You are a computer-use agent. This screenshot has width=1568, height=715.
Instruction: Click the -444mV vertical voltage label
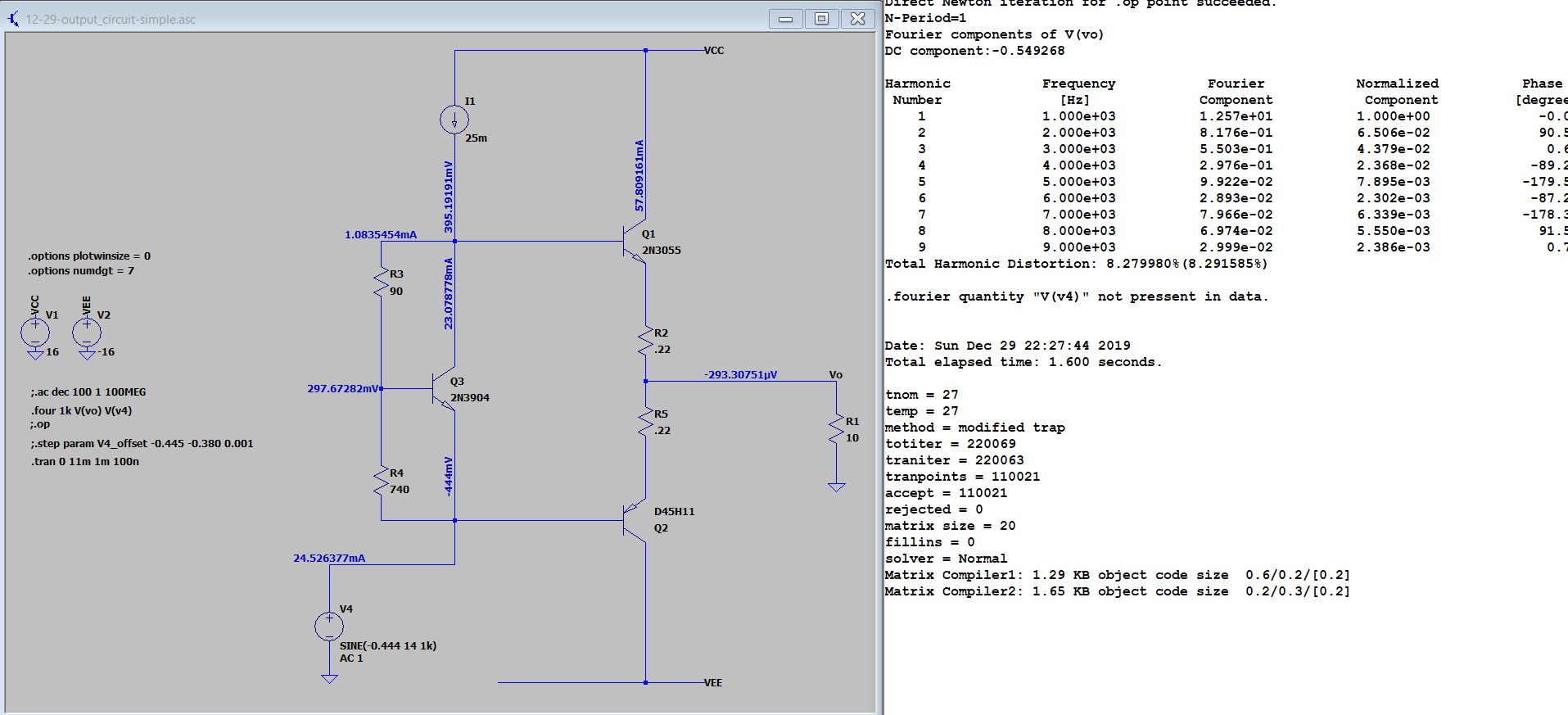click(x=448, y=476)
